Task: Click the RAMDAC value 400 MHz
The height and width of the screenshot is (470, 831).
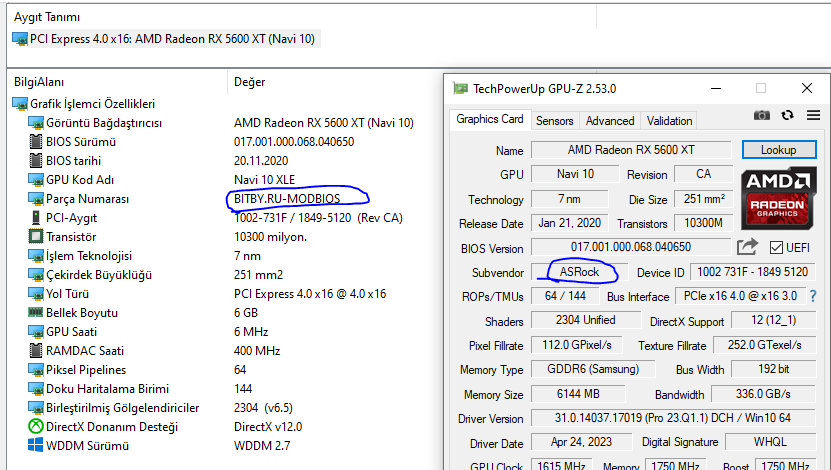Action: (257, 351)
